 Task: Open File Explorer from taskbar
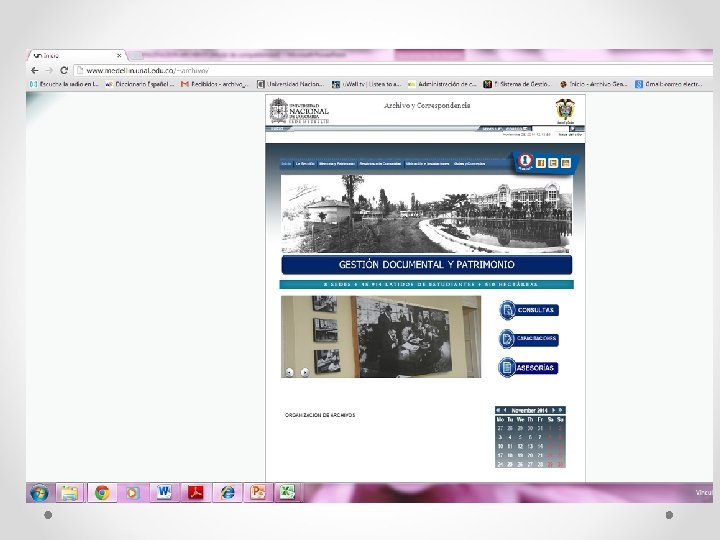69,493
